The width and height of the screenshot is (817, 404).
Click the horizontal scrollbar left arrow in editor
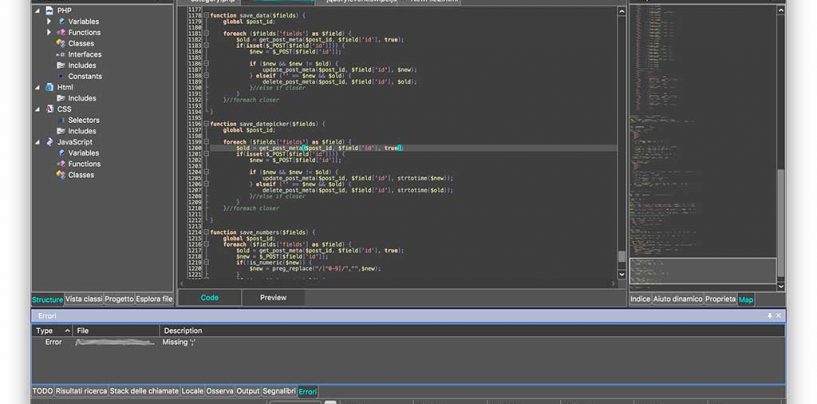pos(182,284)
